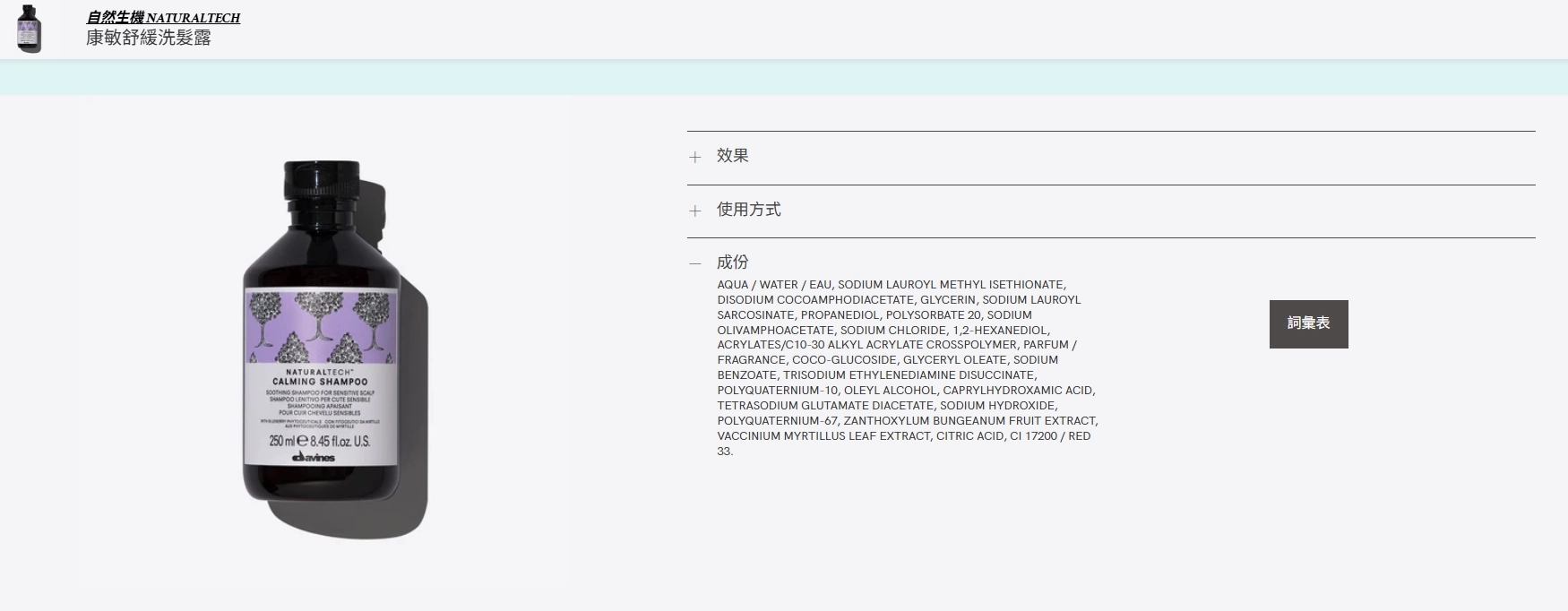Click the 康敏舒緩洗髮露 product title
1568x611 pixels.
pyautogui.click(x=149, y=39)
